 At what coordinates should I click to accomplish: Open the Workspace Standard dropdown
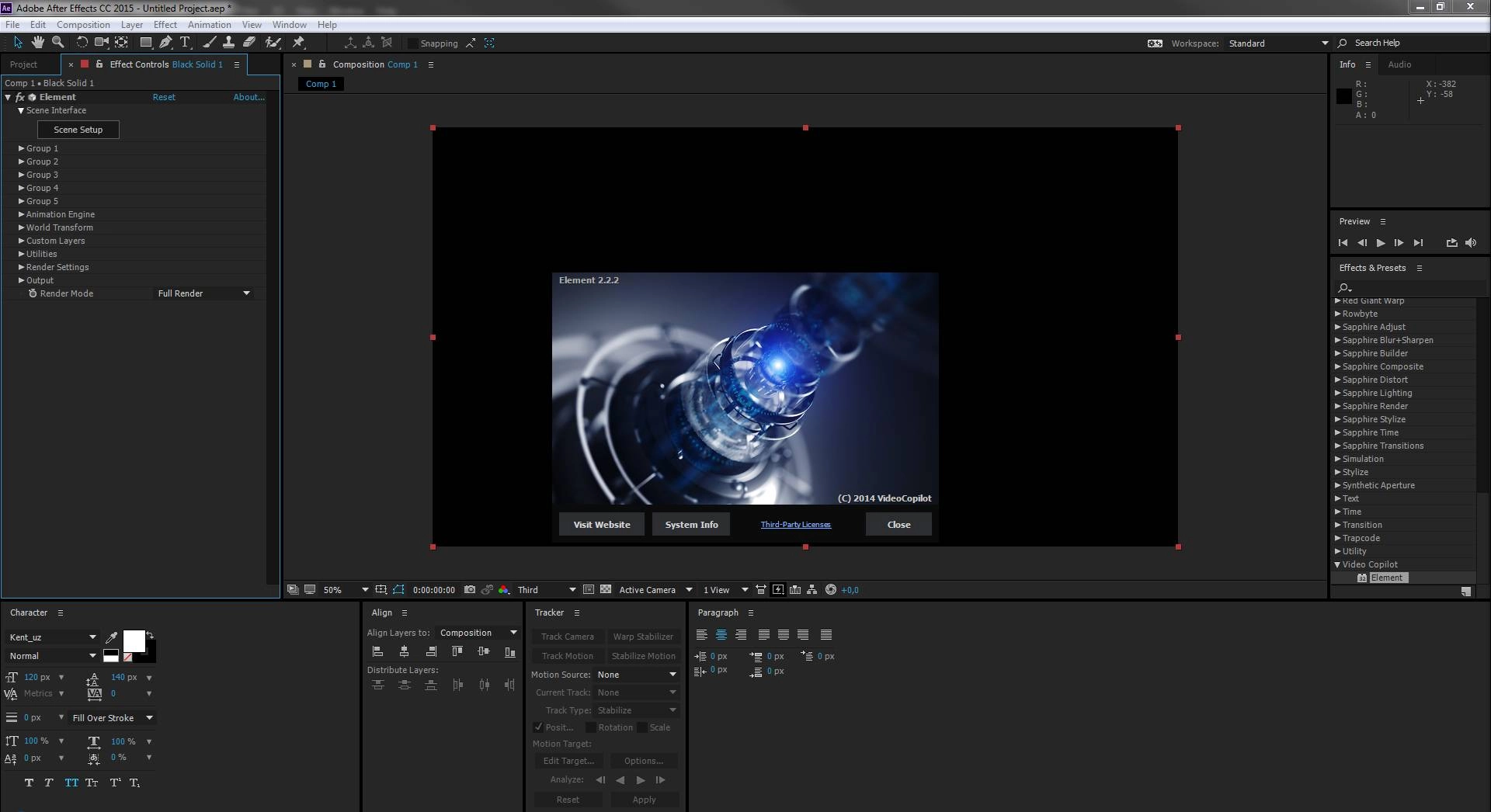[1278, 43]
